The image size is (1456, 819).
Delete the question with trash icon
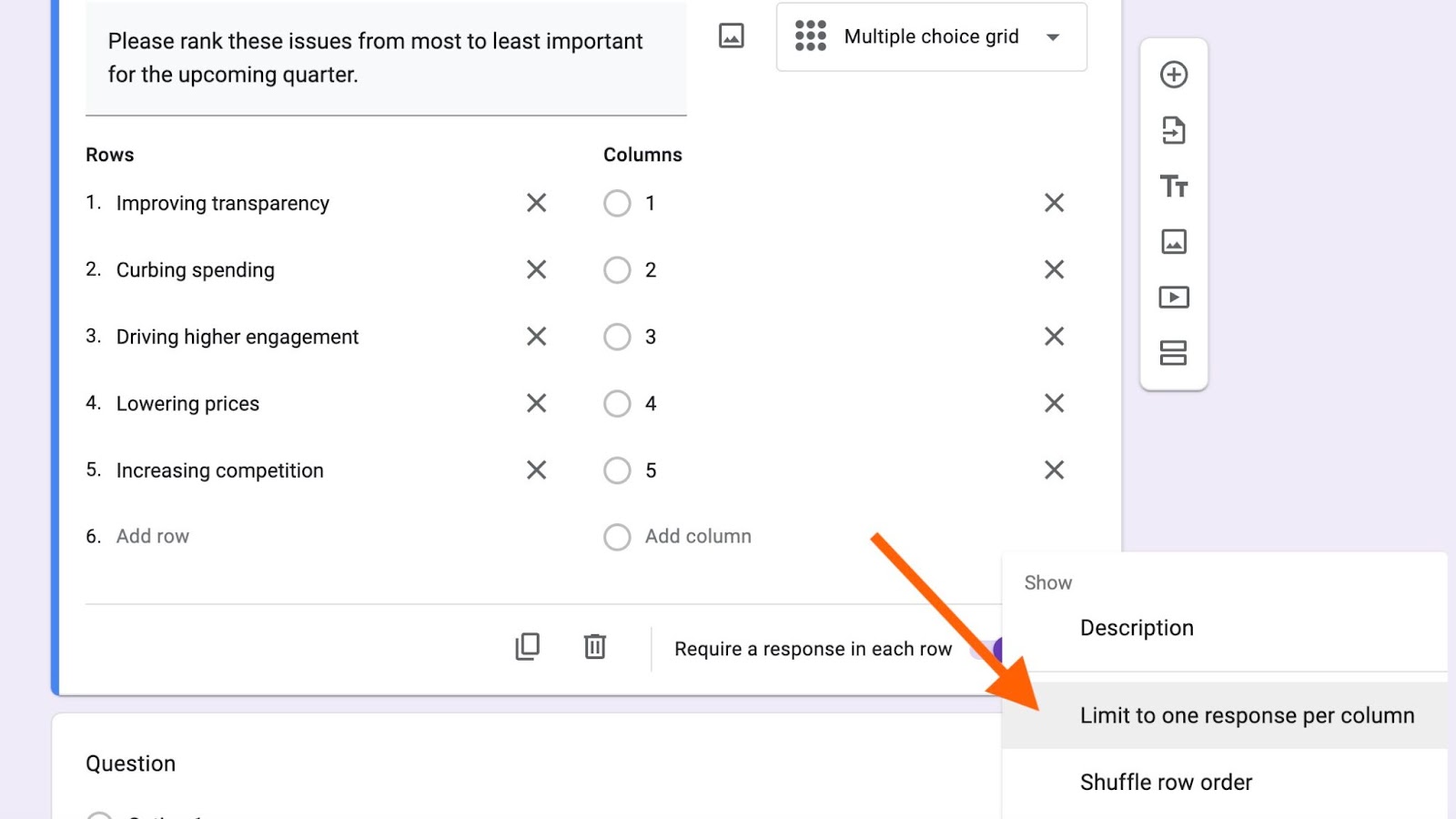595,647
